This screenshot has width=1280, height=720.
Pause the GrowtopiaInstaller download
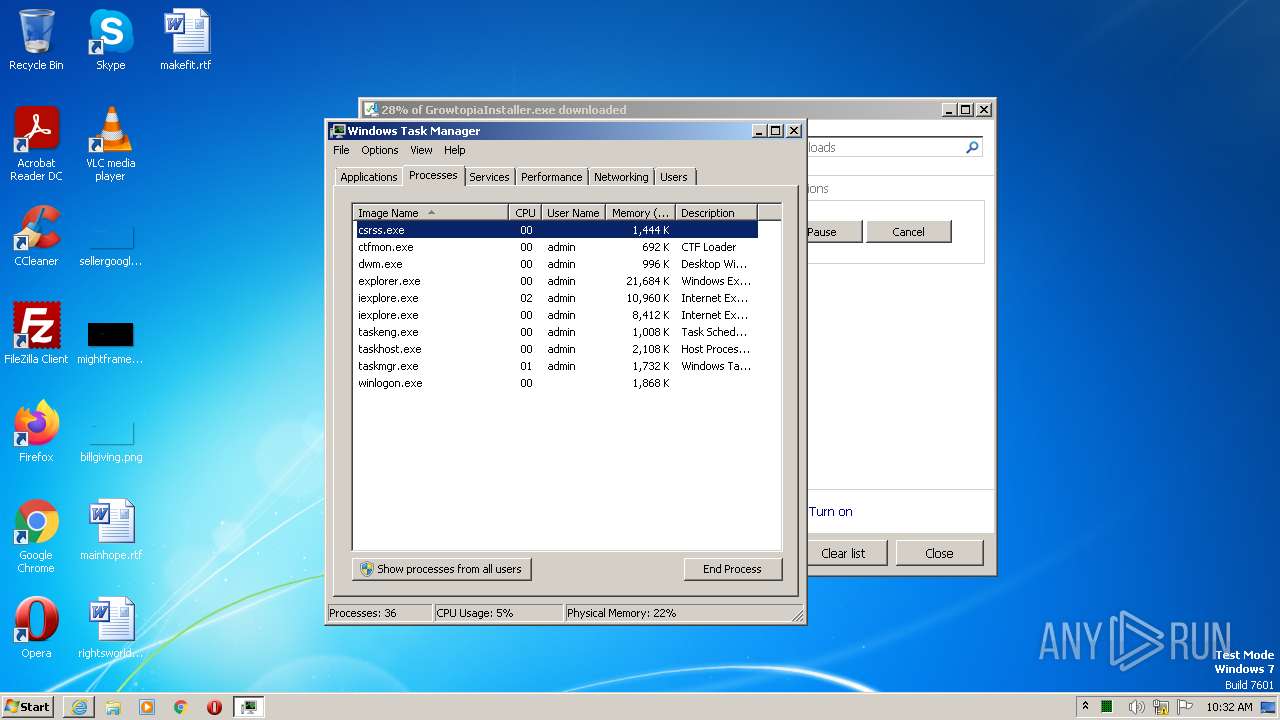[x=834, y=232]
